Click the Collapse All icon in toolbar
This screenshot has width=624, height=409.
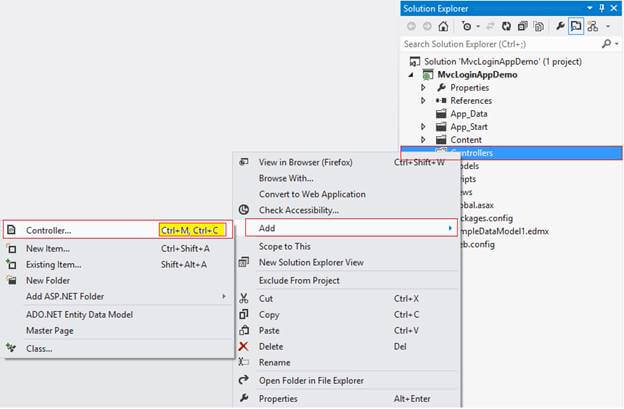point(523,26)
